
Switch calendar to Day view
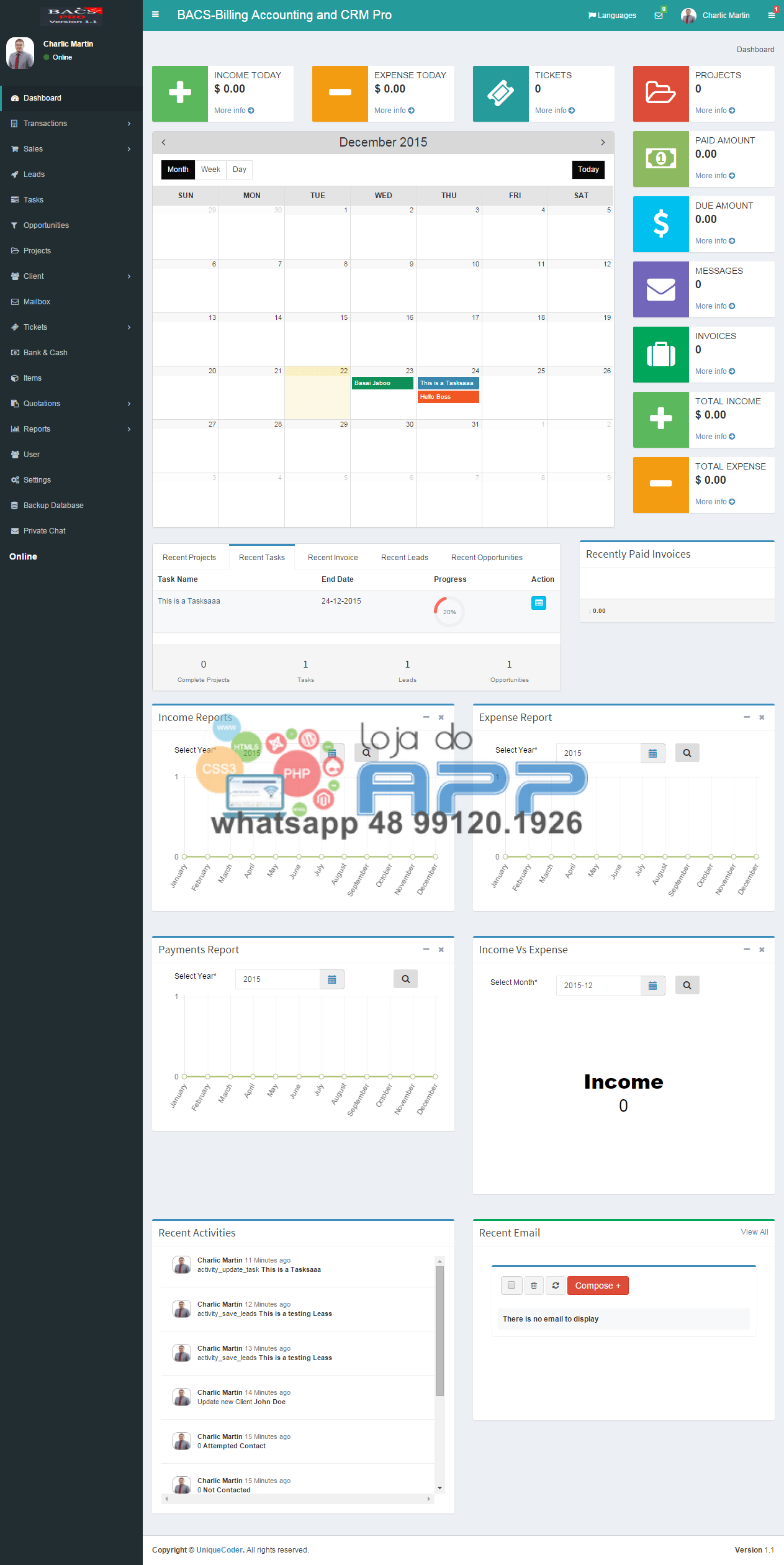(240, 170)
